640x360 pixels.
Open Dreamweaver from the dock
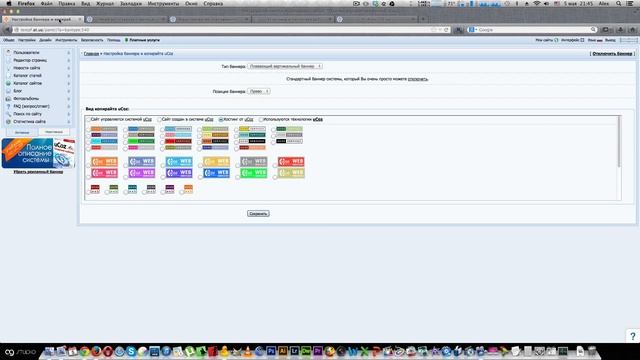pyautogui.click(x=306, y=351)
